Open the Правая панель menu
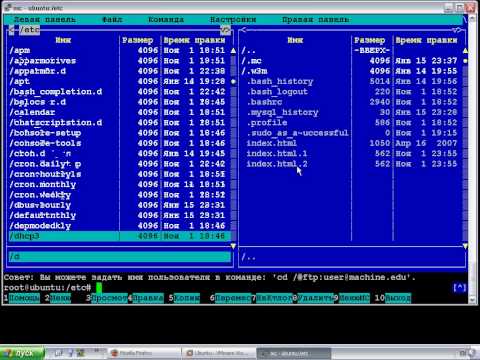This screenshot has height=360, width=480. pyautogui.click(x=315, y=19)
